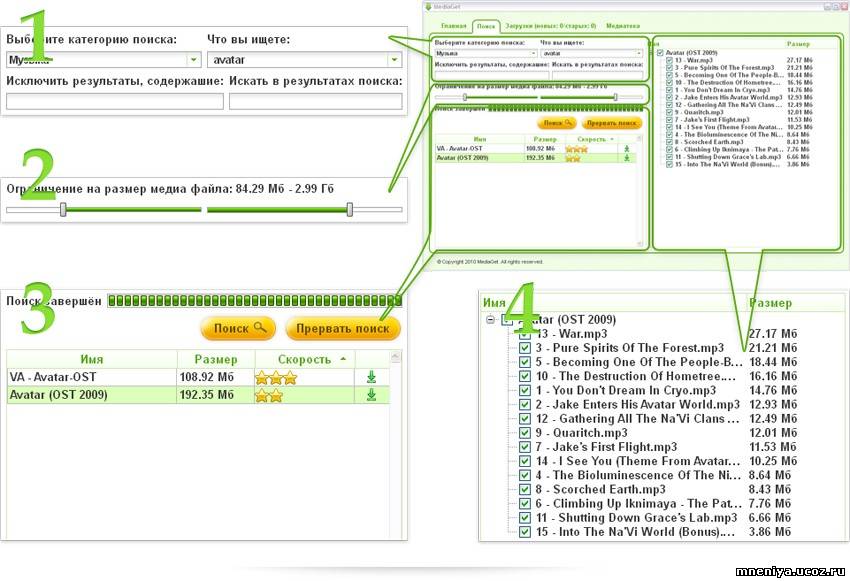Uncheck '5 - Becoming One Of The People' in enlarged list

pyautogui.click(x=524, y=362)
